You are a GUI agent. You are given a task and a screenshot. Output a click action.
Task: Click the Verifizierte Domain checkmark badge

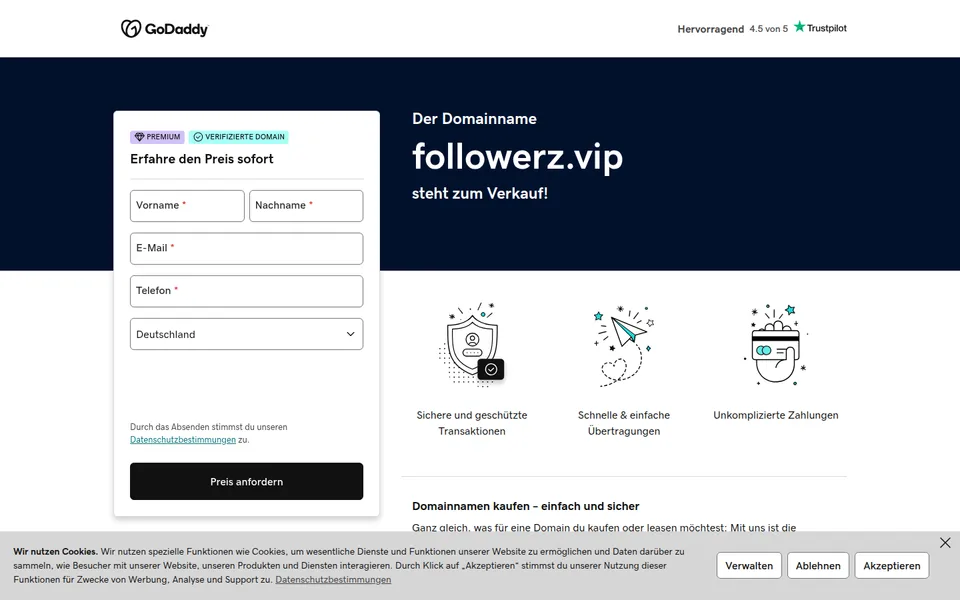pyautogui.click(x=239, y=137)
